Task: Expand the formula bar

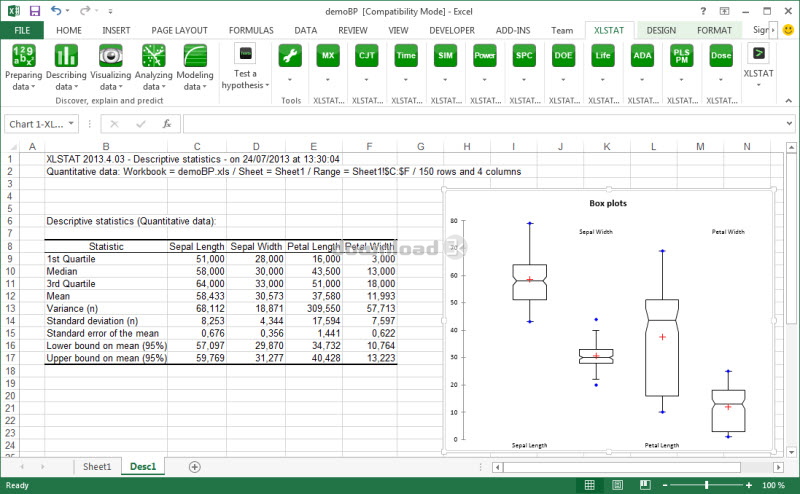Action: pyautogui.click(x=789, y=124)
